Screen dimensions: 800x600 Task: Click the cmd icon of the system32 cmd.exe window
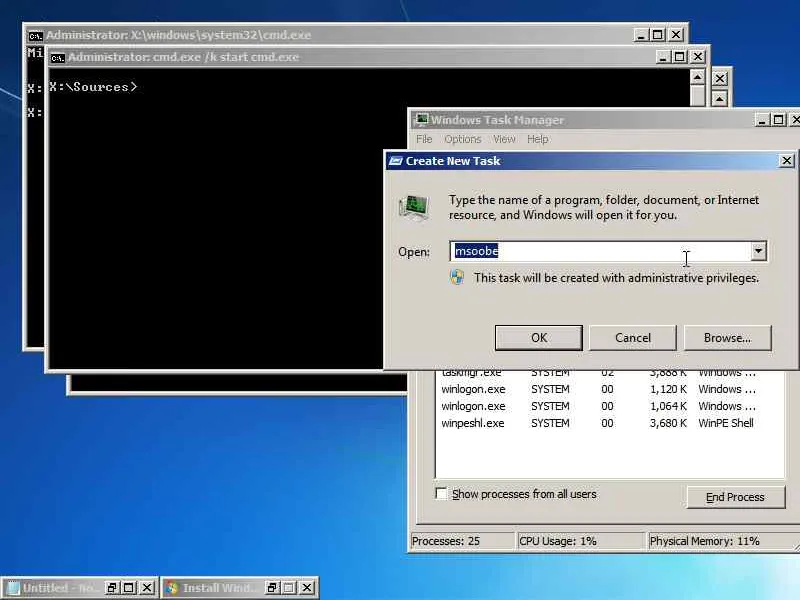35,36
